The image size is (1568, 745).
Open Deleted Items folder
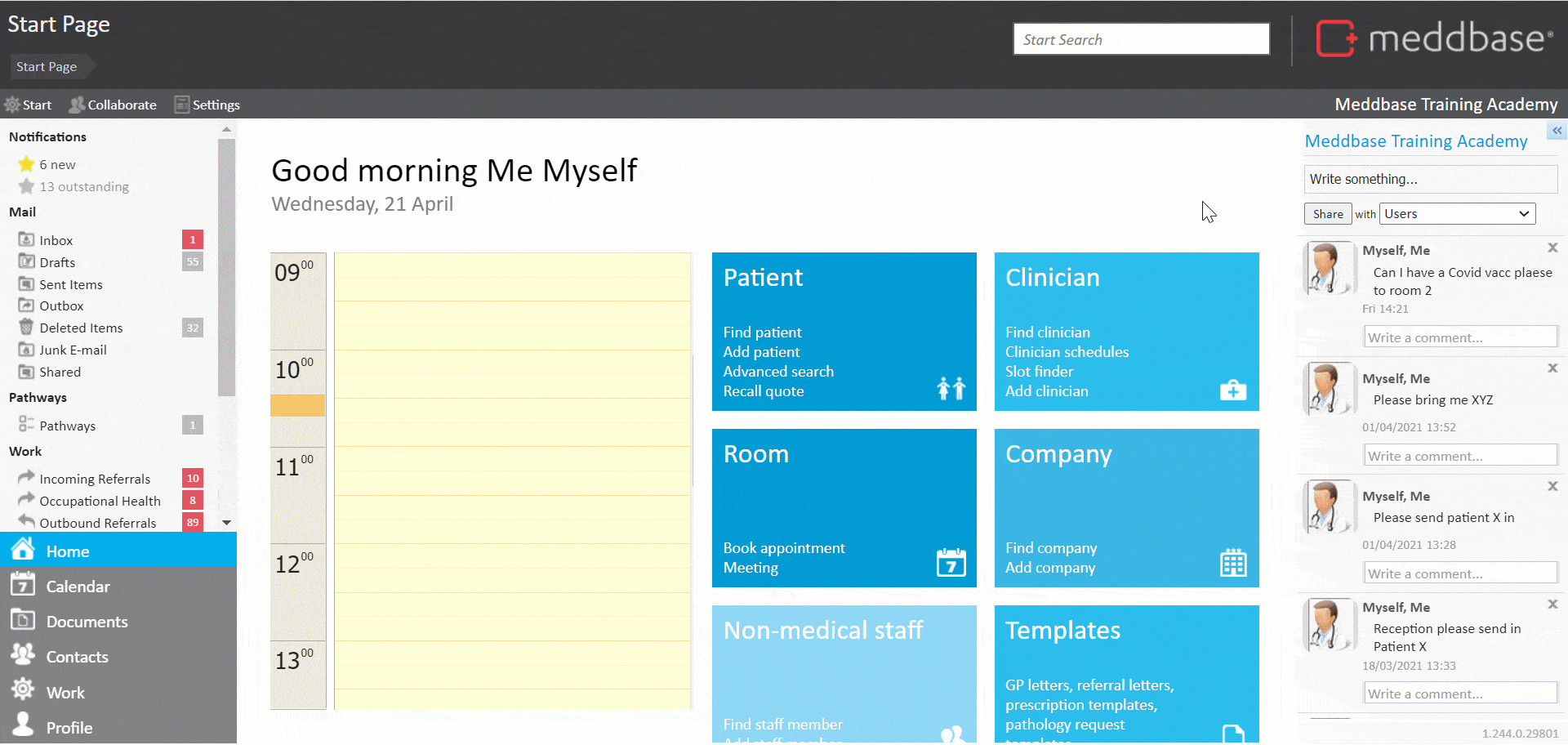click(81, 328)
